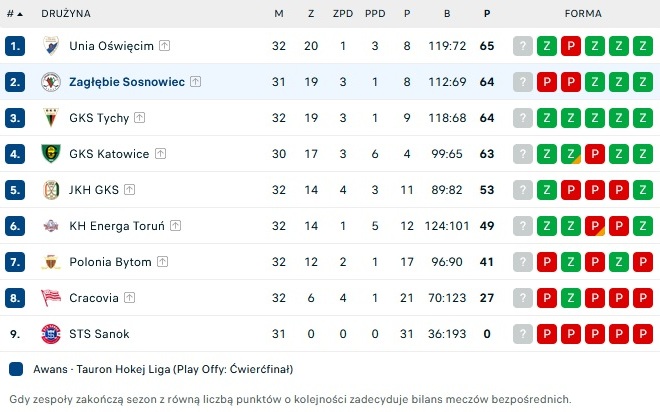660x412 pixels.
Task: Click the Unia Oświęcim team logo
Action: (51, 46)
